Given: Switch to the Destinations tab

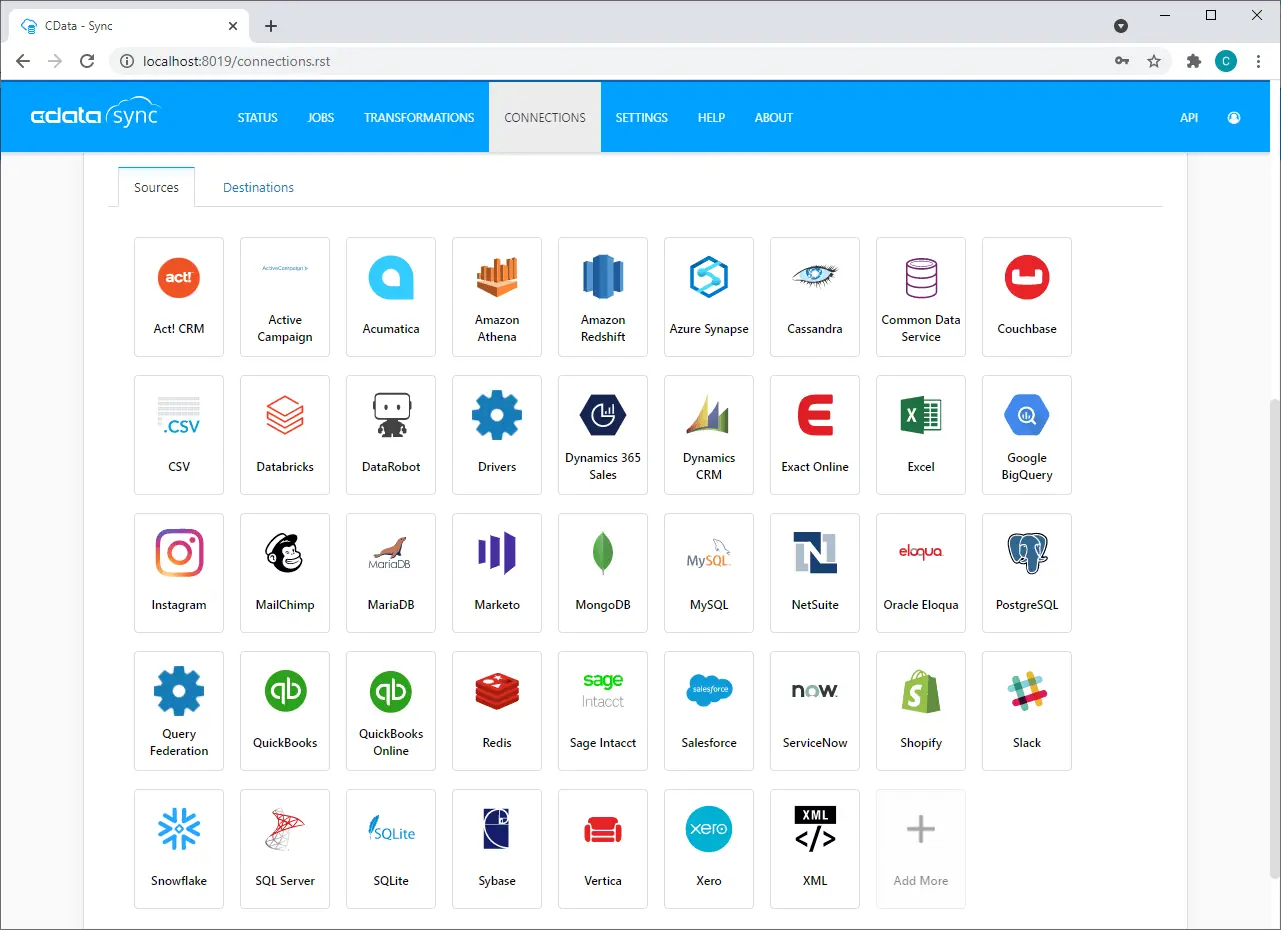Looking at the screenshot, I should pos(258,187).
